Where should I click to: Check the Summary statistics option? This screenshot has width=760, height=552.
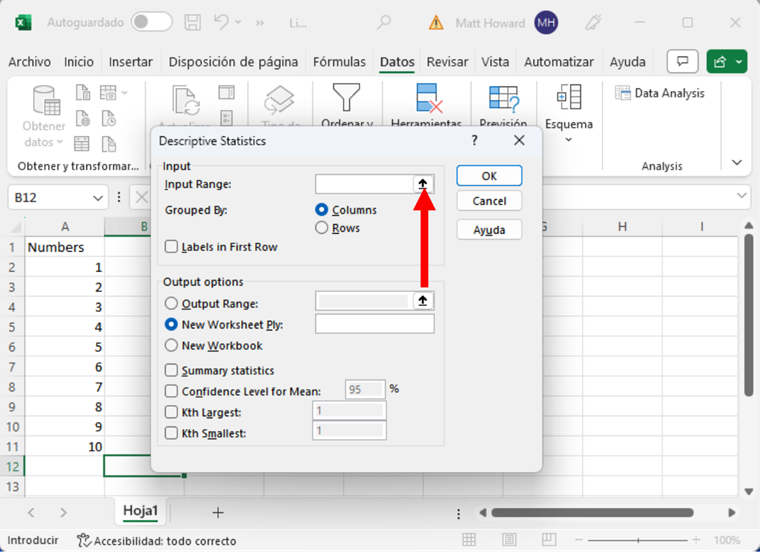pos(173,371)
